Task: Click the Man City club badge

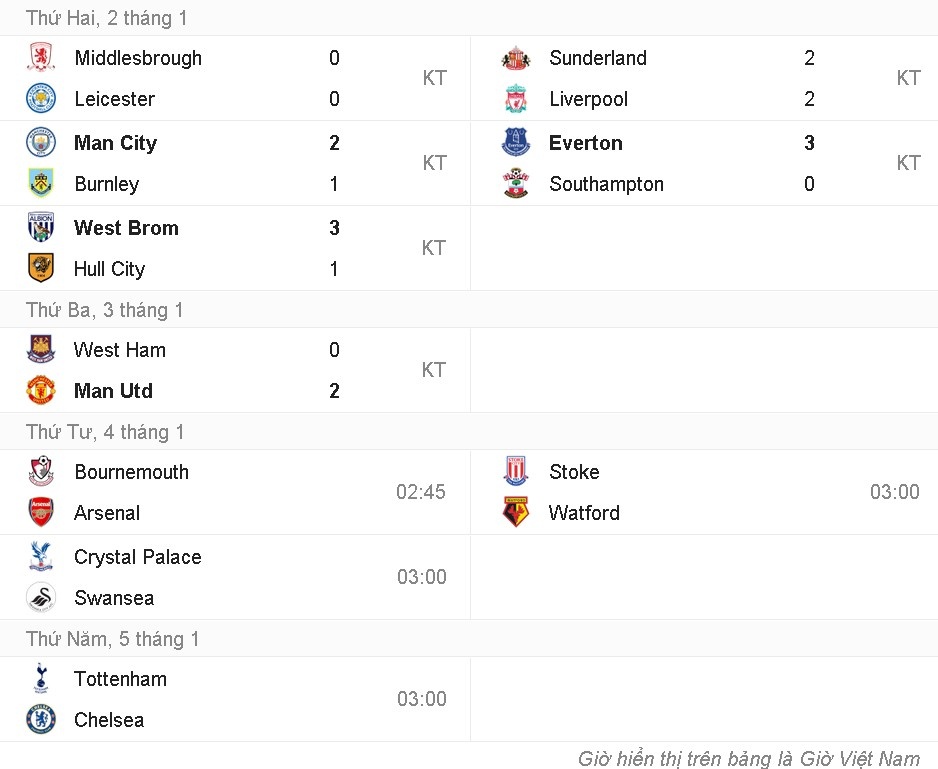Action: coord(41,143)
